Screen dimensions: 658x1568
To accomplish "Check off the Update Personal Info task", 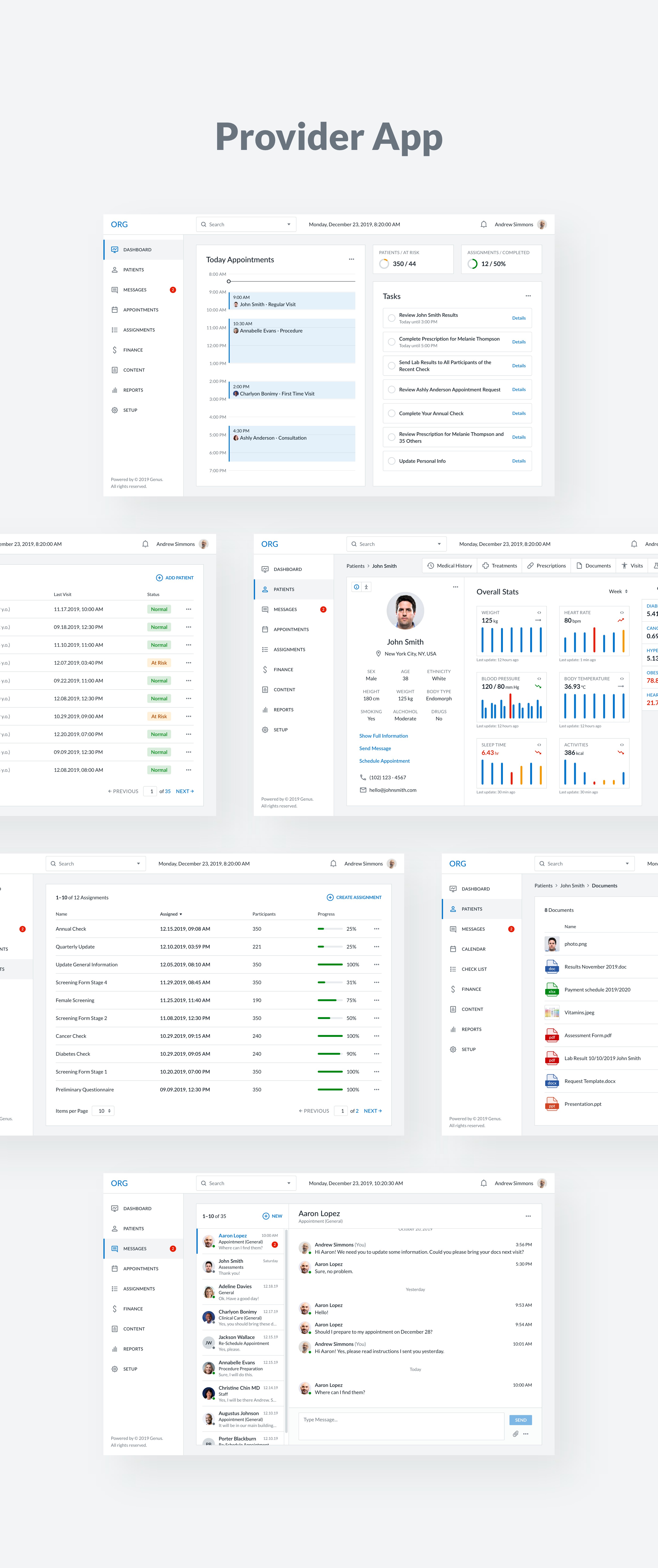I will (391, 461).
